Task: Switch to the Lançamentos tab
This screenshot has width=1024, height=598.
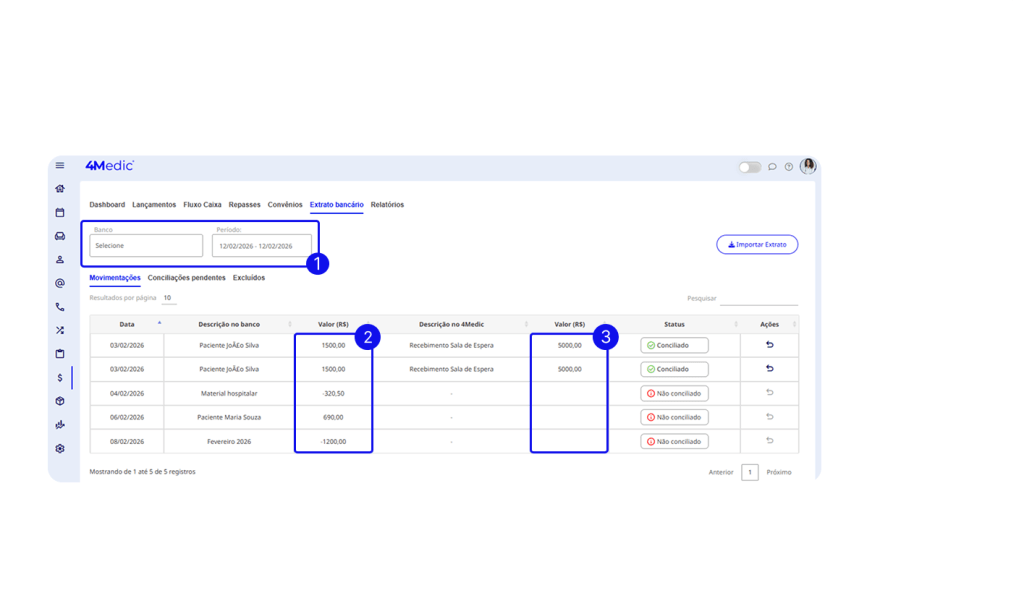Action: (154, 205)
